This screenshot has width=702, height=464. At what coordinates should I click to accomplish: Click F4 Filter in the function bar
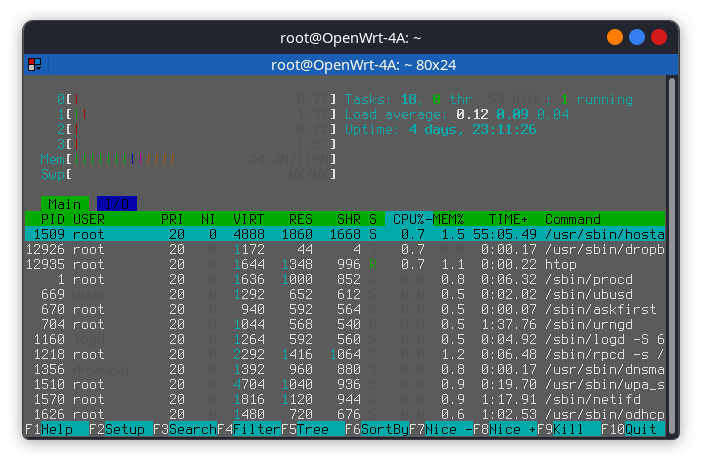click(x=249, y=429)
